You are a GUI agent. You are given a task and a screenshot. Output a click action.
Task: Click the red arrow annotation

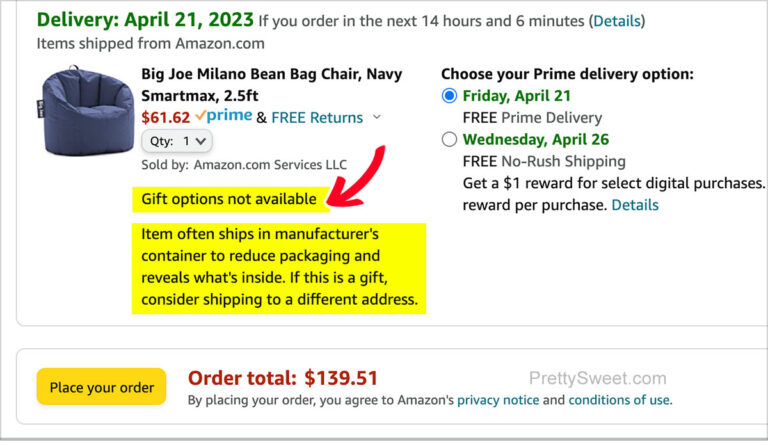pos(361,181)
